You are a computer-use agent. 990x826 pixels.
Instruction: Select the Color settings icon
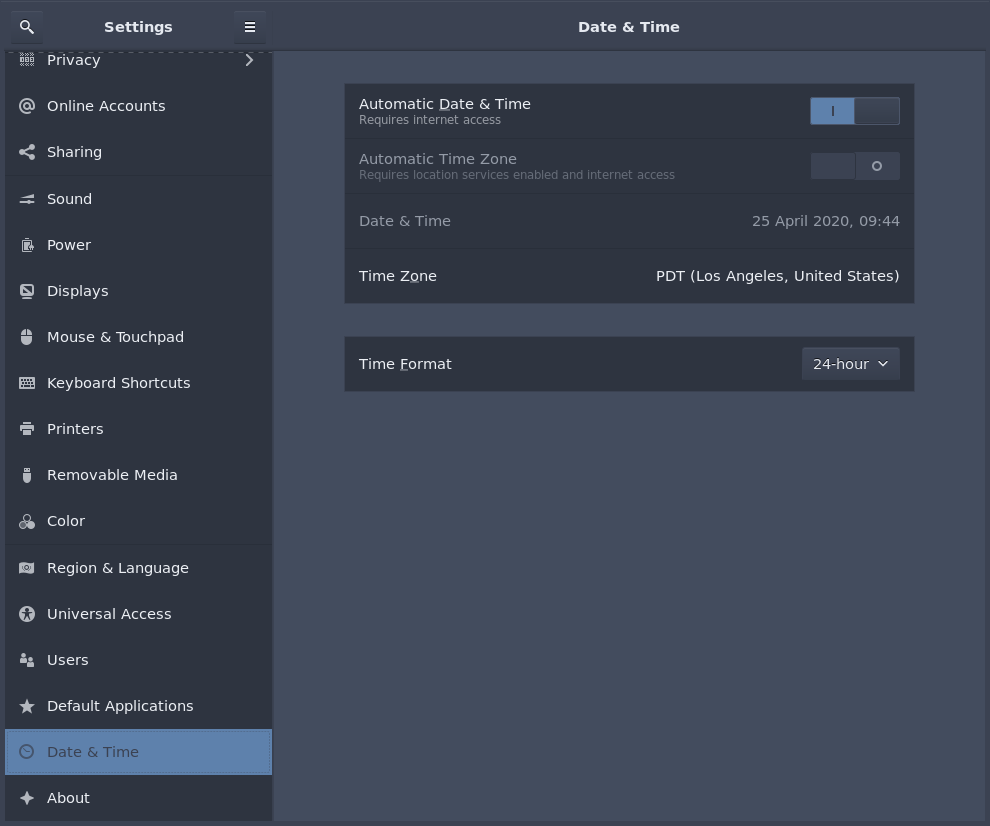(x=26, y=521)
